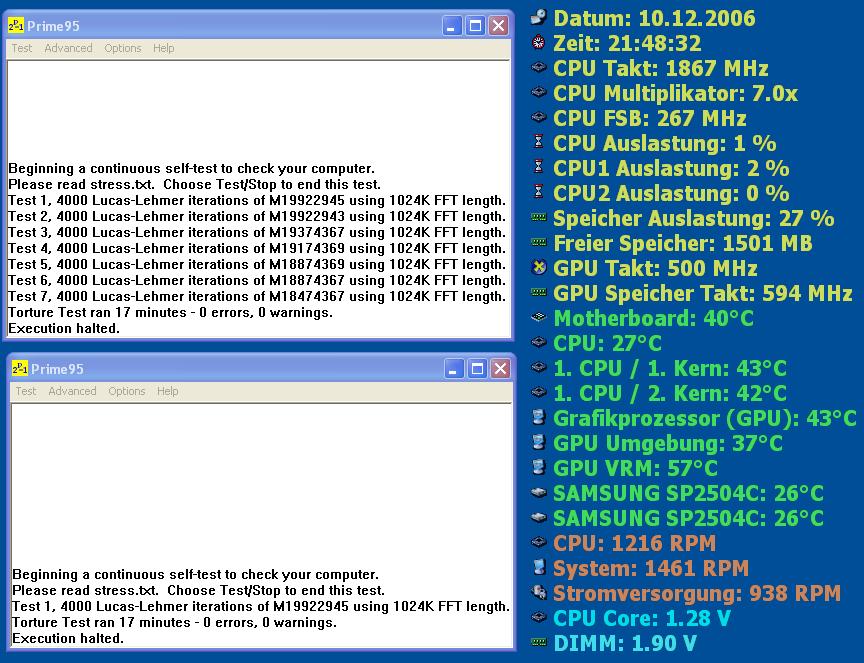Image resolution: width=864 pixels, height=663 pixels.
Task: Click hourglass icon beside CPU Auslastung: 1 %
Action: coord(539,142)
